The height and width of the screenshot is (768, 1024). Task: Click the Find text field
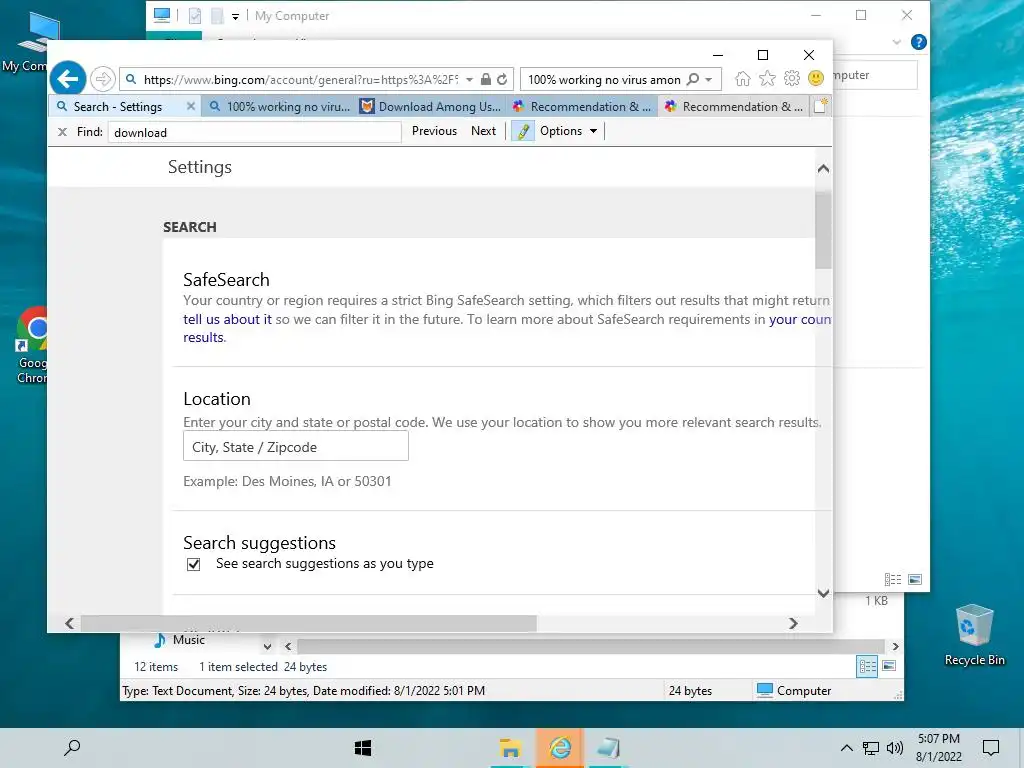[255, 132]
